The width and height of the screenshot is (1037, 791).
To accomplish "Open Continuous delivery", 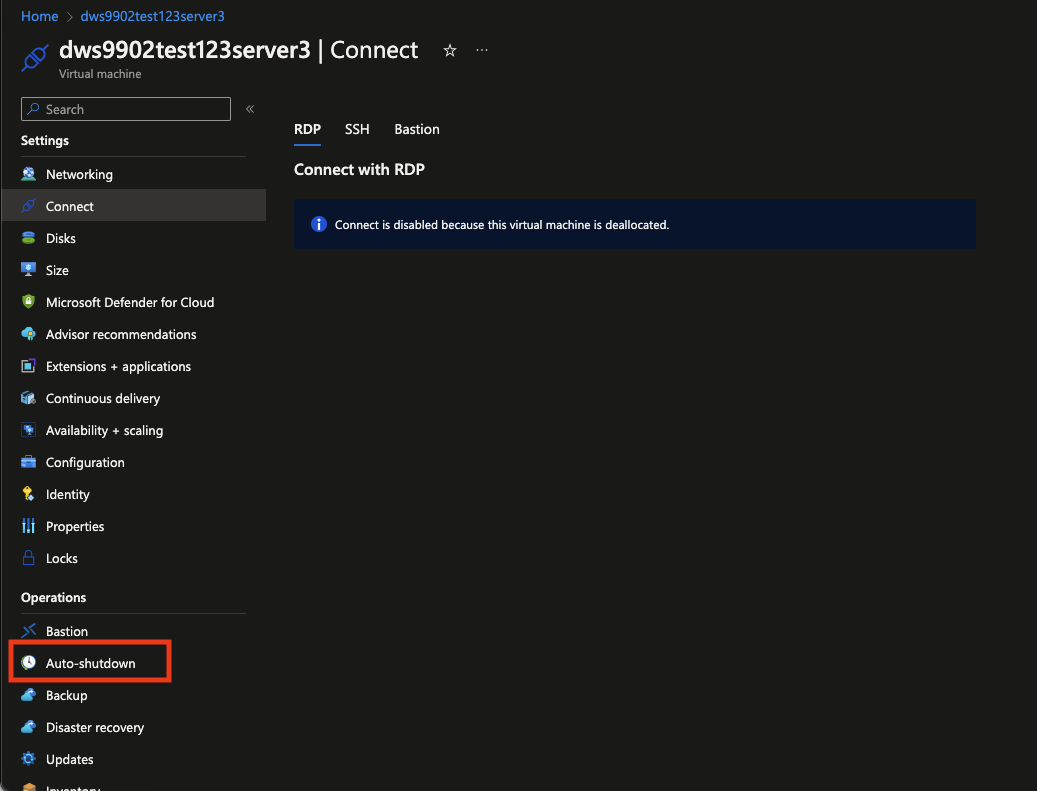I will click(x=134, y=398).
